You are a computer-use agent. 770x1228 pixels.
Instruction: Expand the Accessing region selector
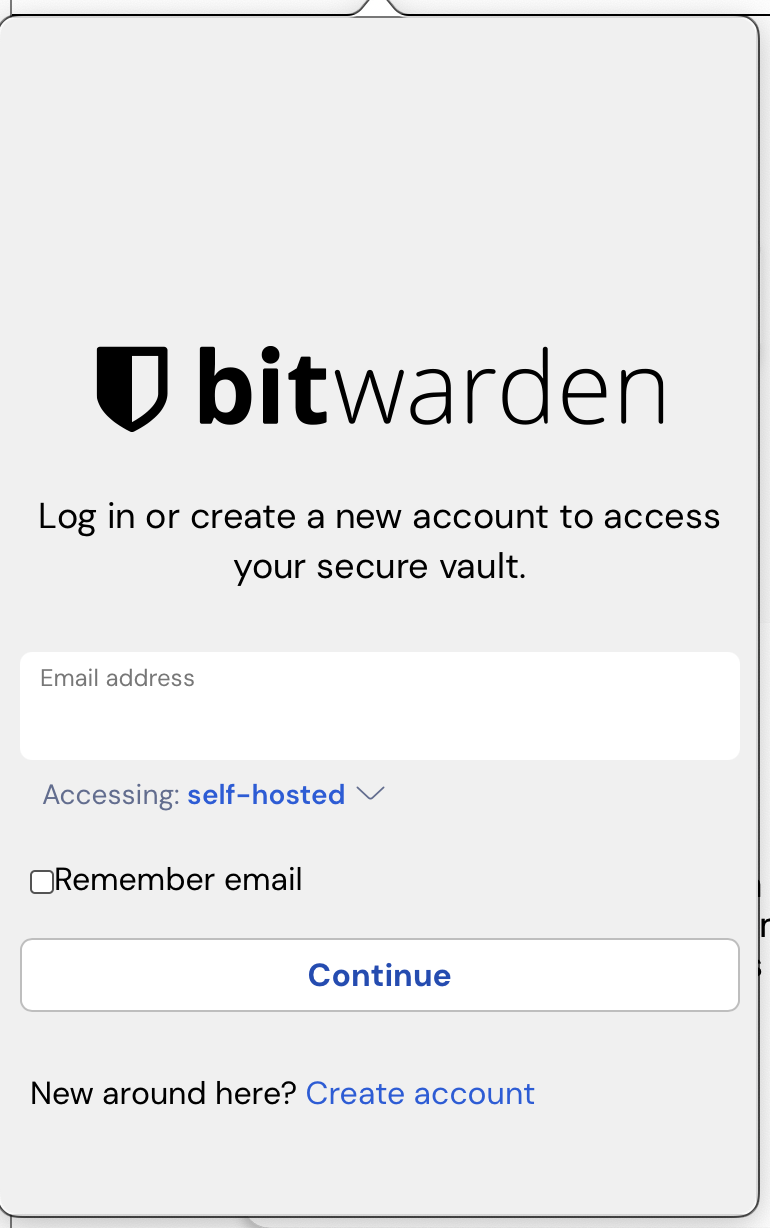tap(214, 794)
